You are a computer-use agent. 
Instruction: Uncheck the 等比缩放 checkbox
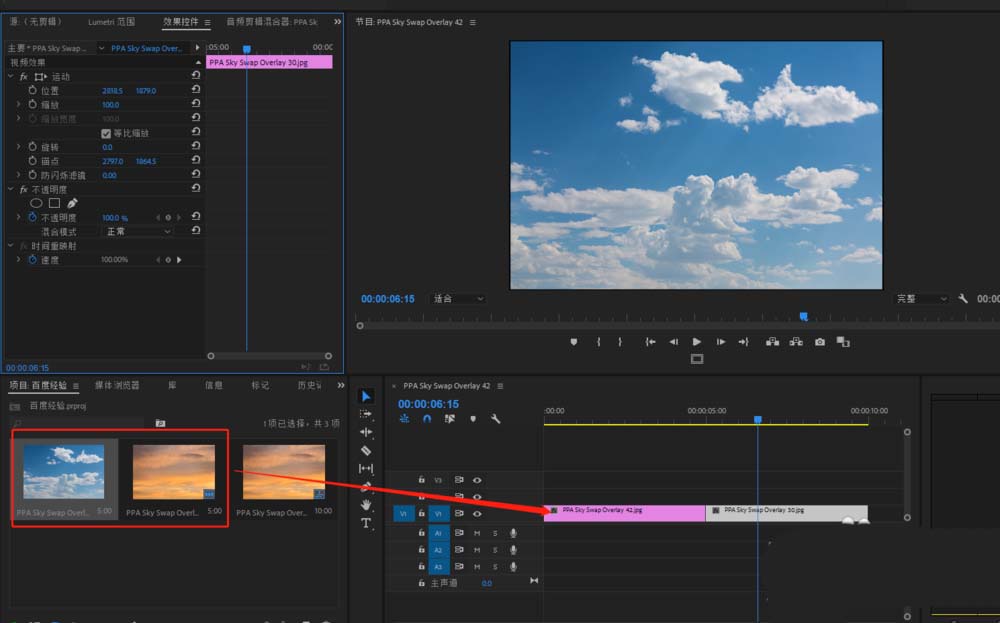106,133
